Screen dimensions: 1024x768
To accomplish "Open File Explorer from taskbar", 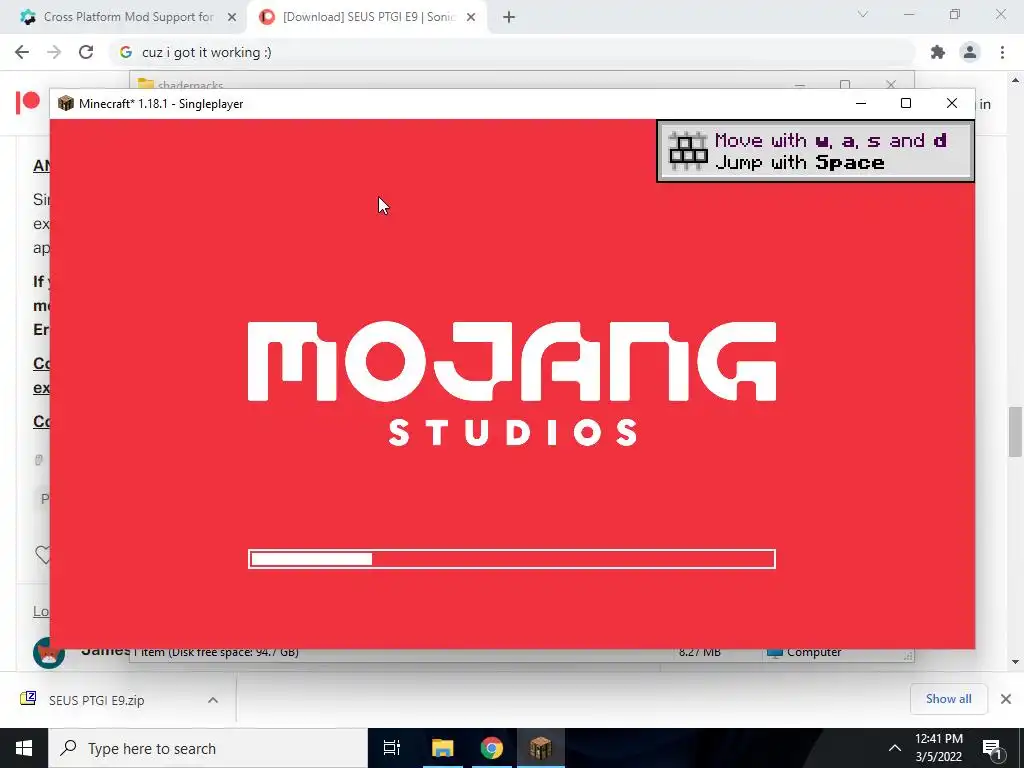I will point(442,748).
